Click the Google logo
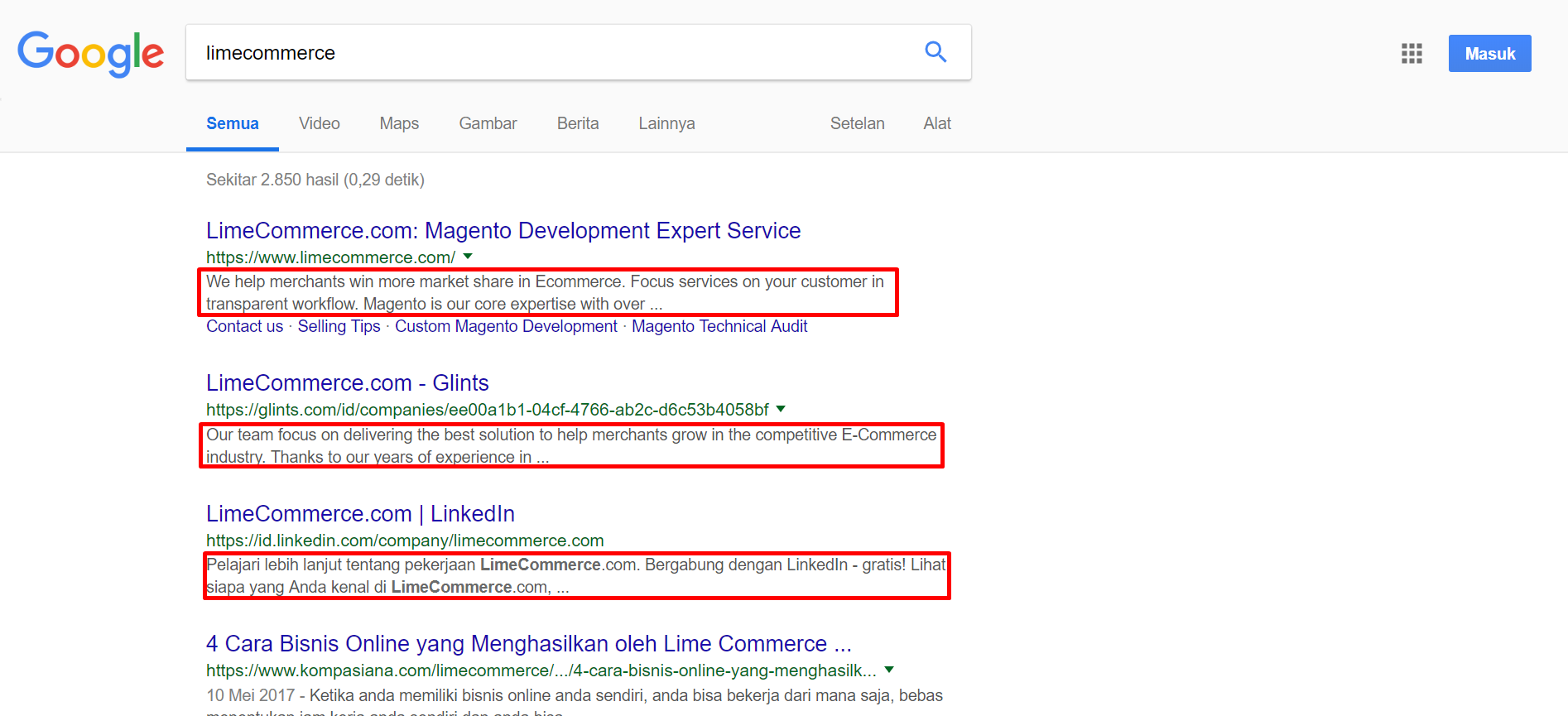1568x716 pixels. 91,54
